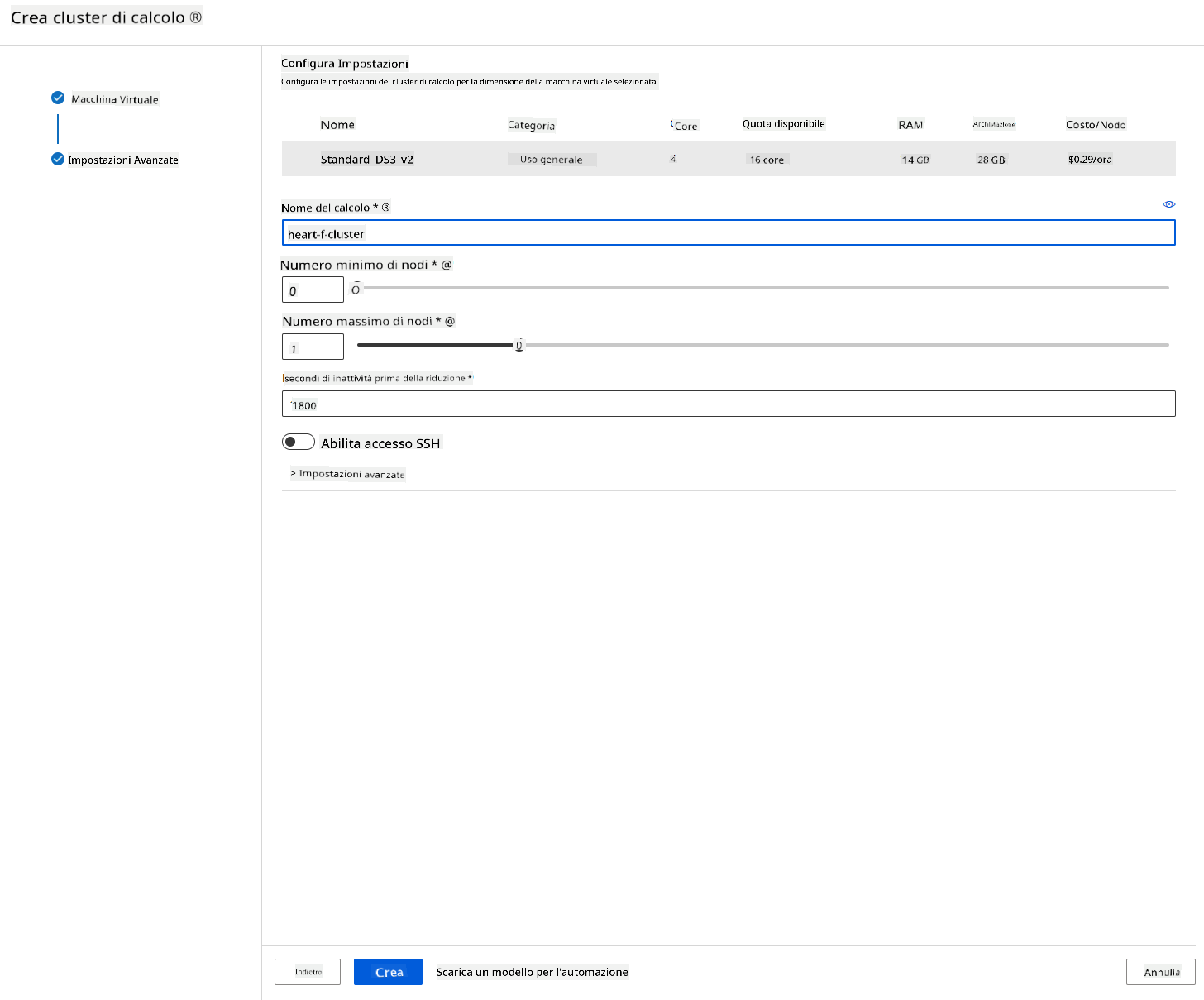1204x1000 pixels.
Task: Click the maximum nodes slider handle
Action: pos(519,345)
